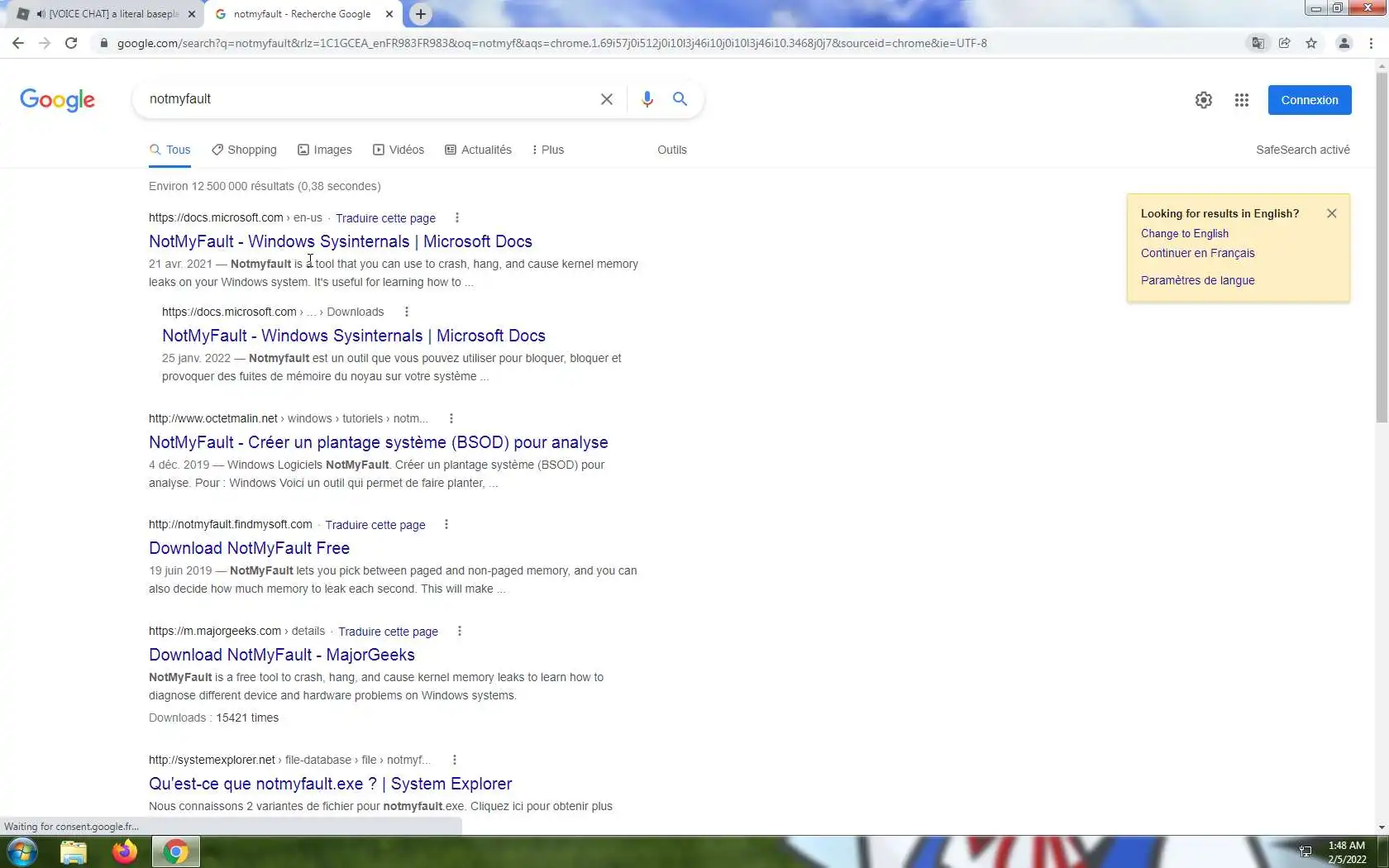Open the Download NotMyFault - MajorGeeks result
The height and width of the screenshot is (868, 1389).
282,655
